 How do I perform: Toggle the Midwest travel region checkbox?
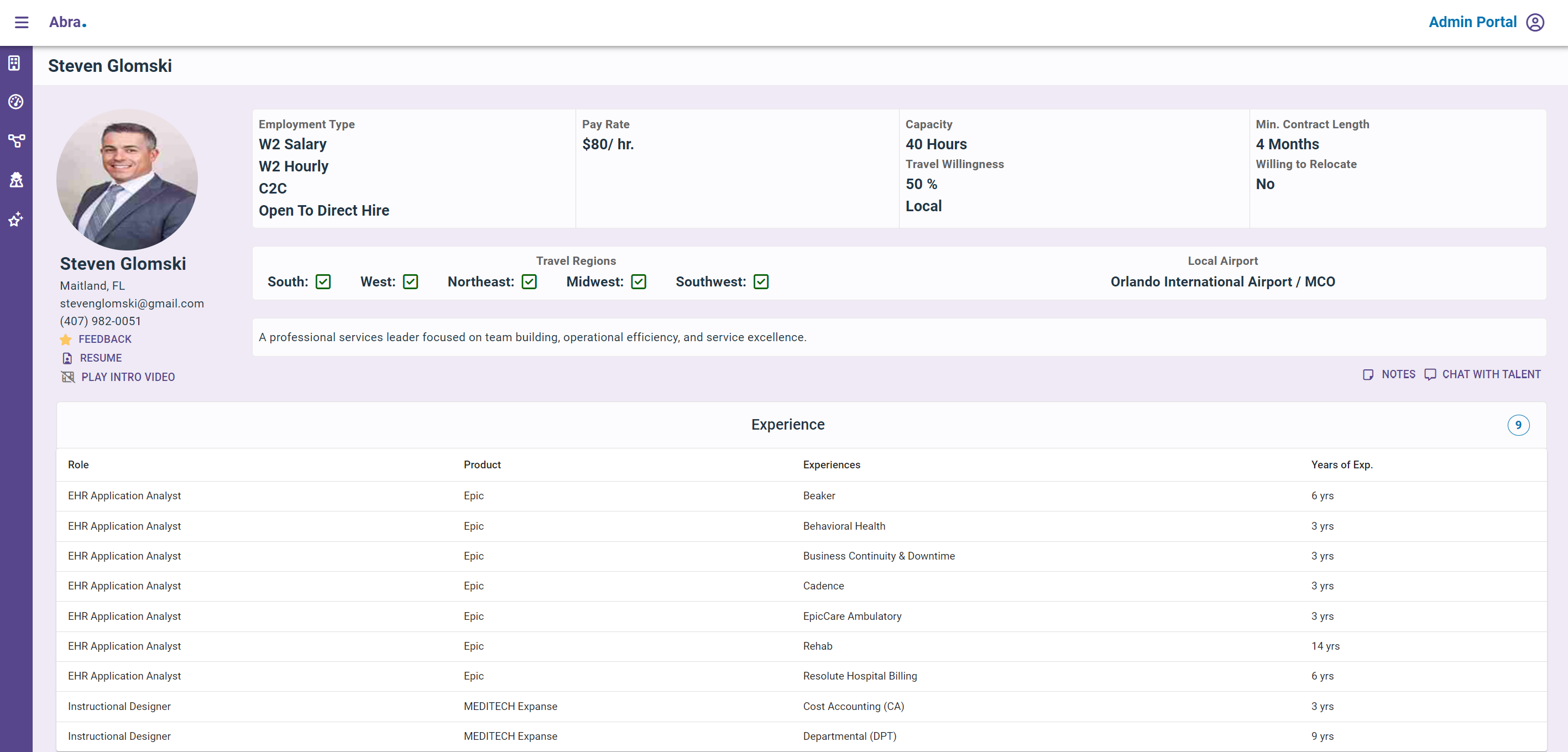[638, 282]
